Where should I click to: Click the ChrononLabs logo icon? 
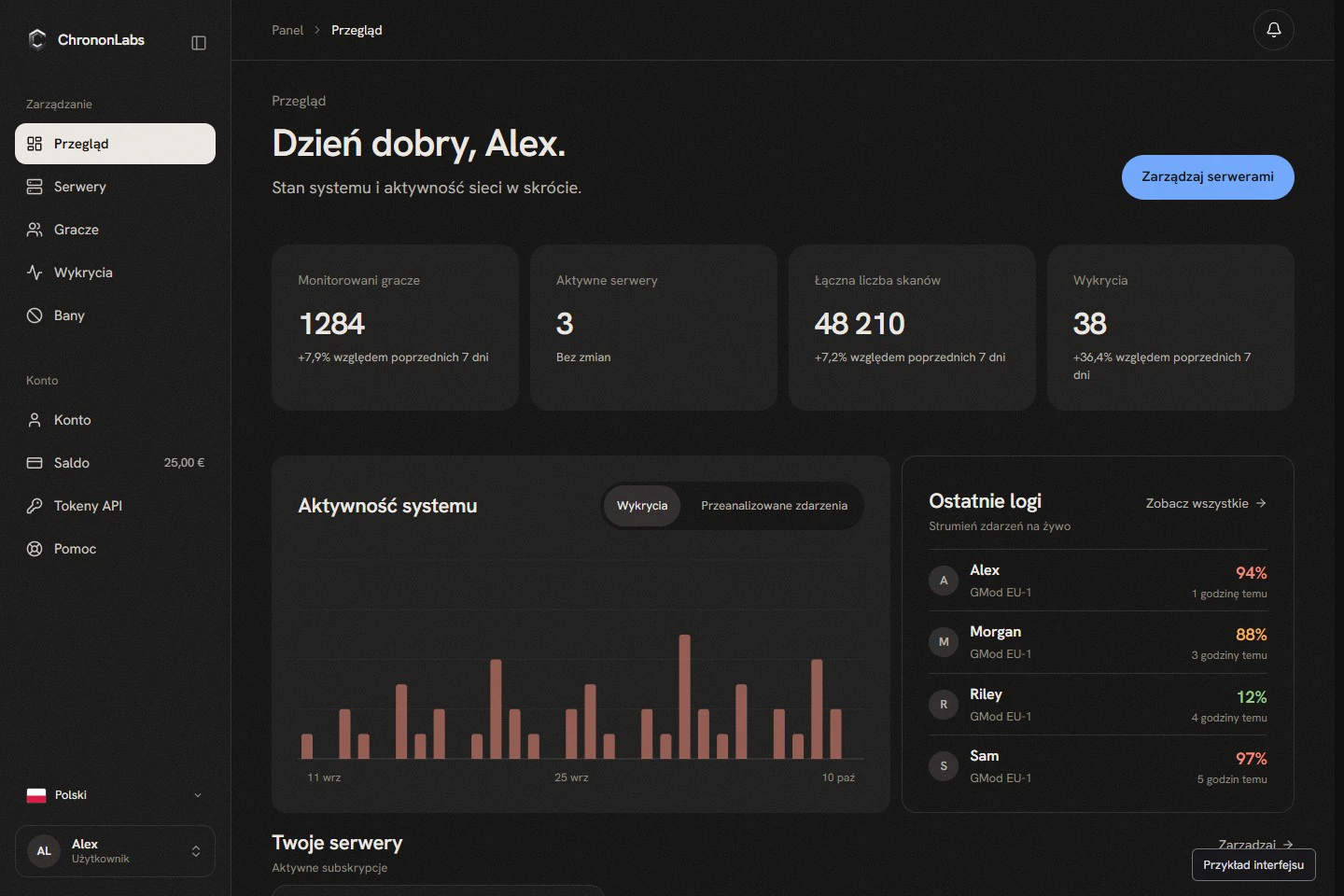pos(37,39)
